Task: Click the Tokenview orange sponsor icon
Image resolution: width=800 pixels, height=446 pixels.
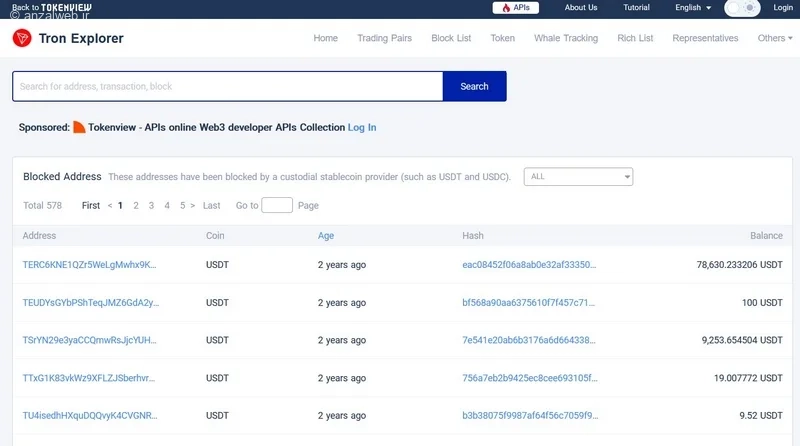Action: pos(79,127)
